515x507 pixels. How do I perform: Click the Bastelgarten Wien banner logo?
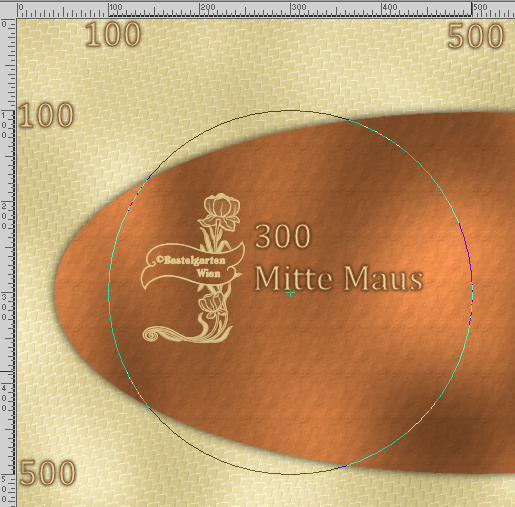193,267
